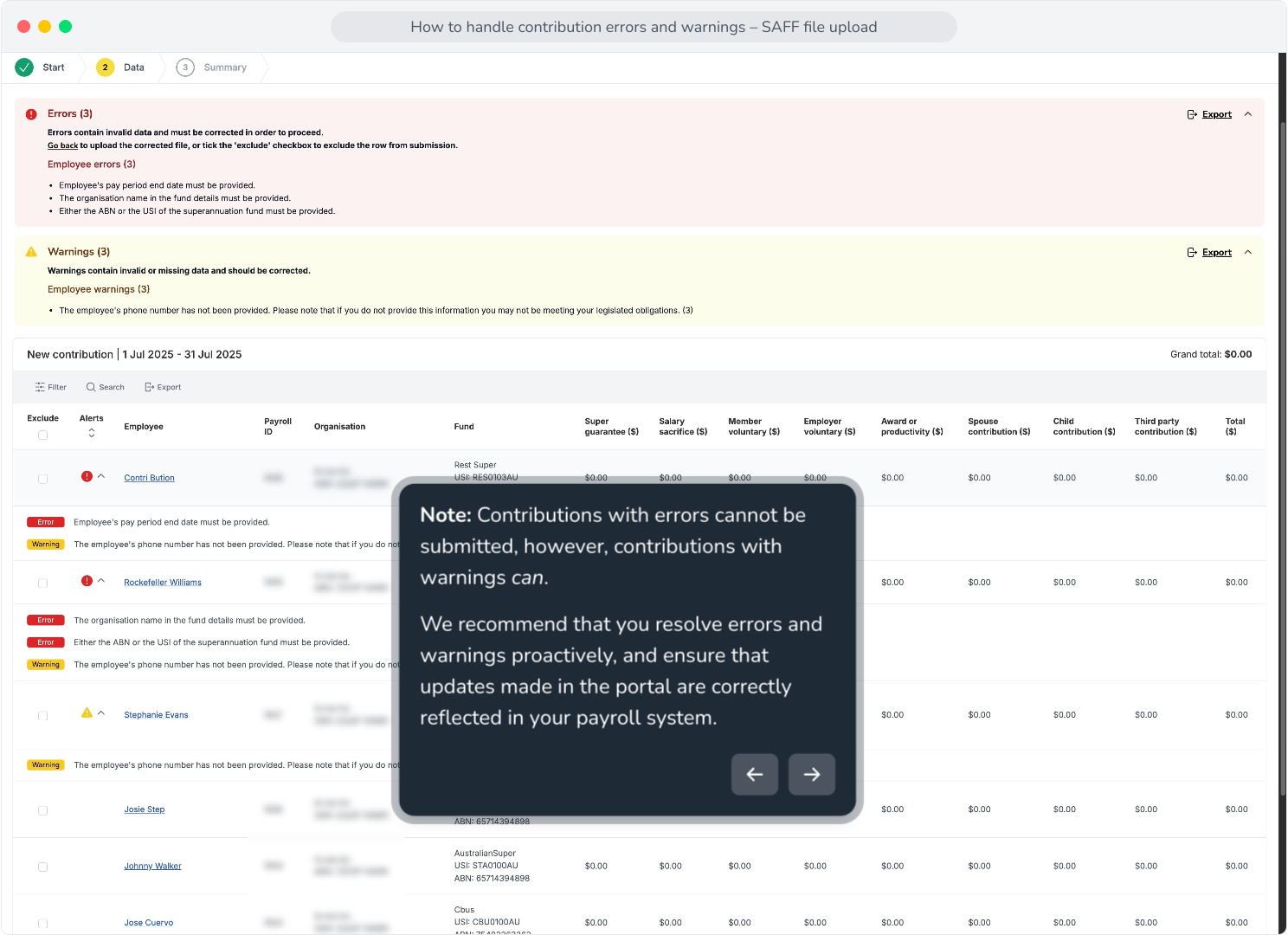Click the Export icon in table toolbar

tap(149, 387)
